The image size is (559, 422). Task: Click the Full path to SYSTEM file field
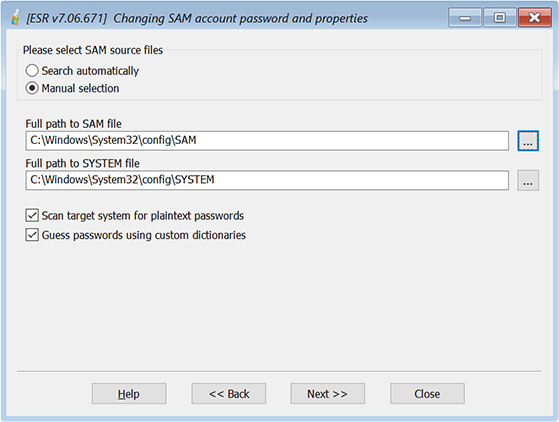coord(267,180)
